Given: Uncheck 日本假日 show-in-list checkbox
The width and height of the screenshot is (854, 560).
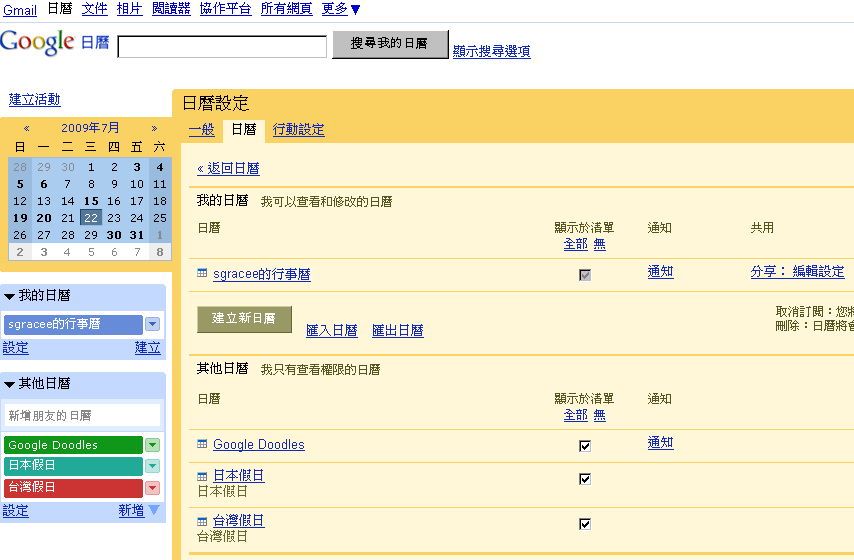Looking at the screenshot, I should pos(585,479).
